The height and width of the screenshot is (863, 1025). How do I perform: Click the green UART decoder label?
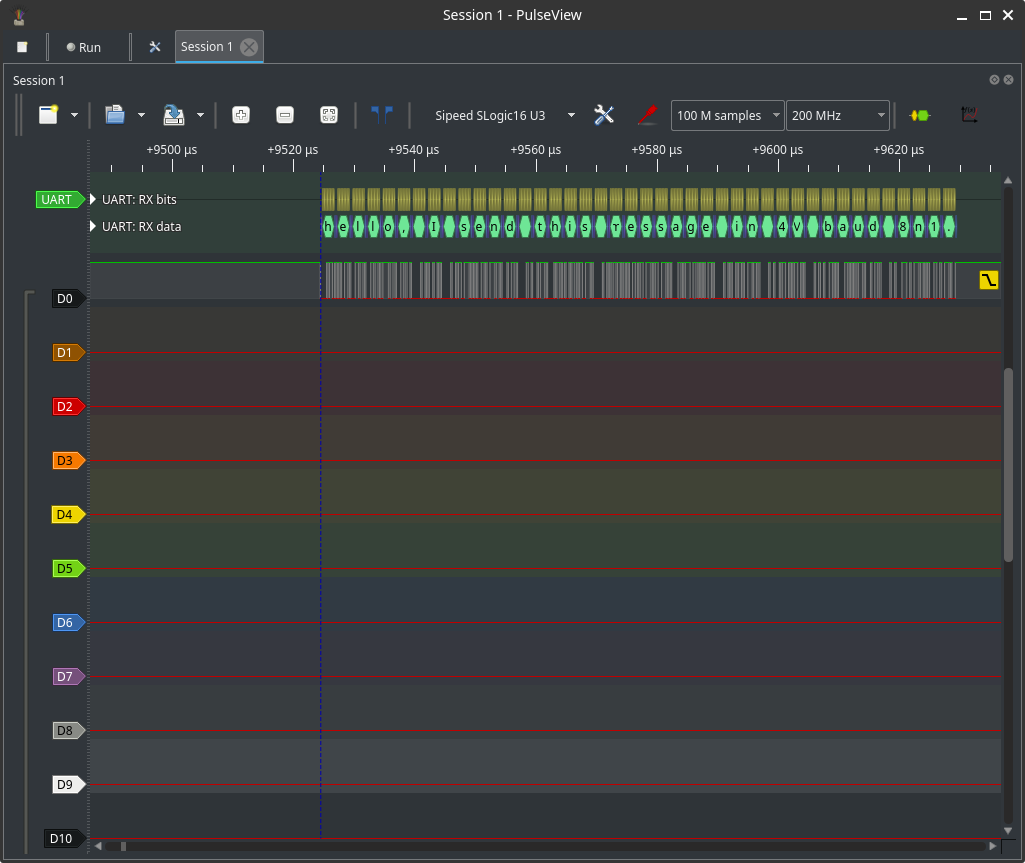pyautogui.click(x=58, y=199)
